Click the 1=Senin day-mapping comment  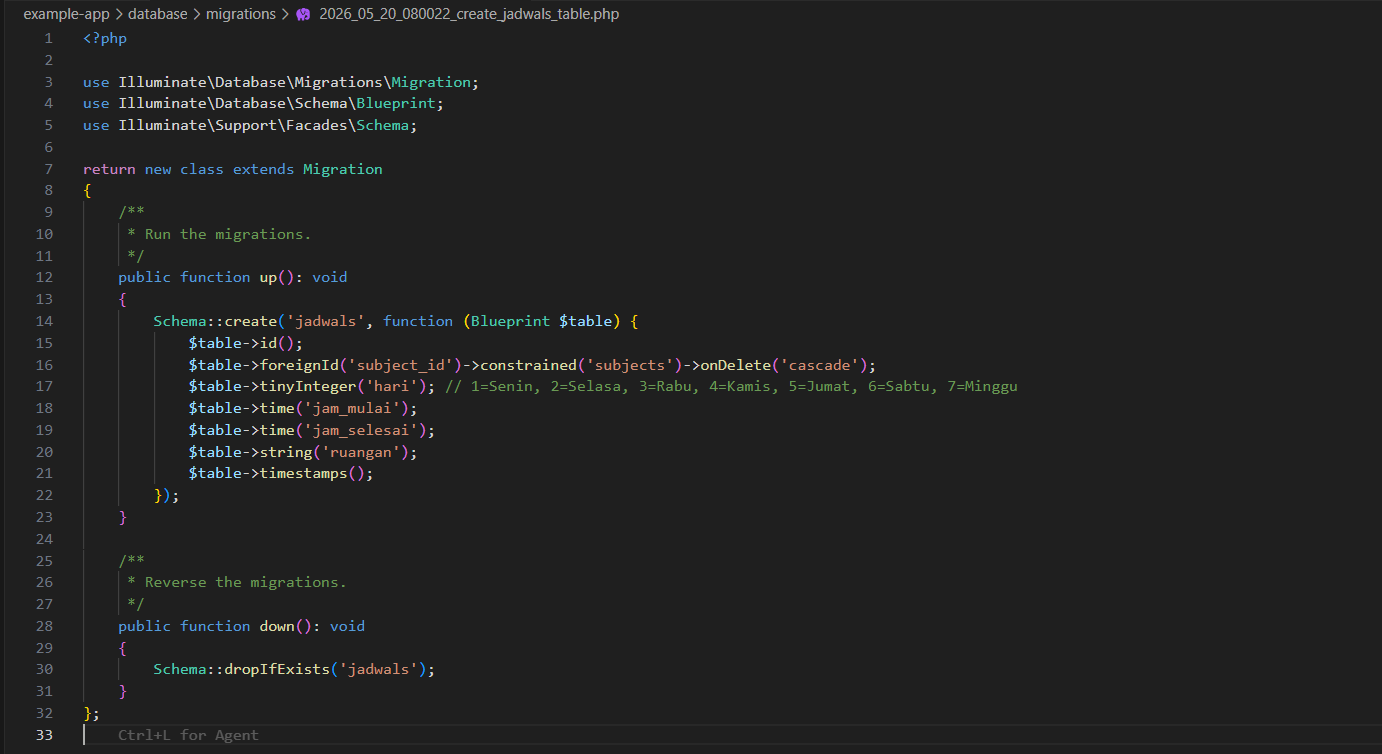[x=731, y=386]
